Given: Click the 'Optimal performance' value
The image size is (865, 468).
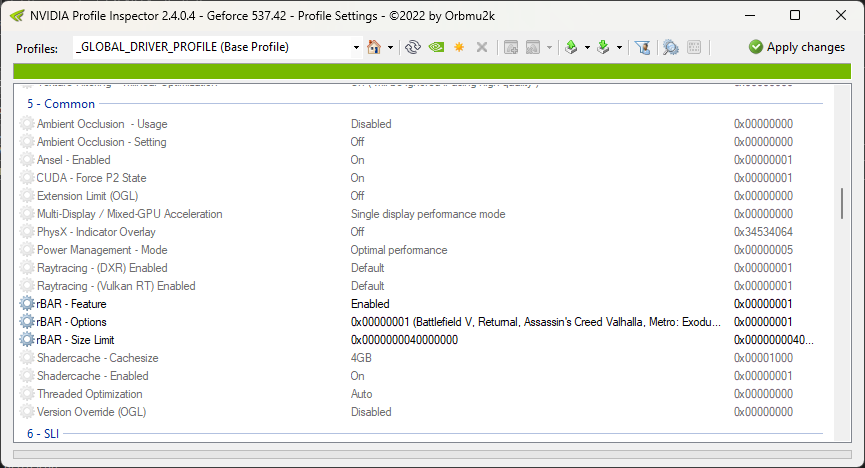Looking at the screenshot, I should point(399,249).
